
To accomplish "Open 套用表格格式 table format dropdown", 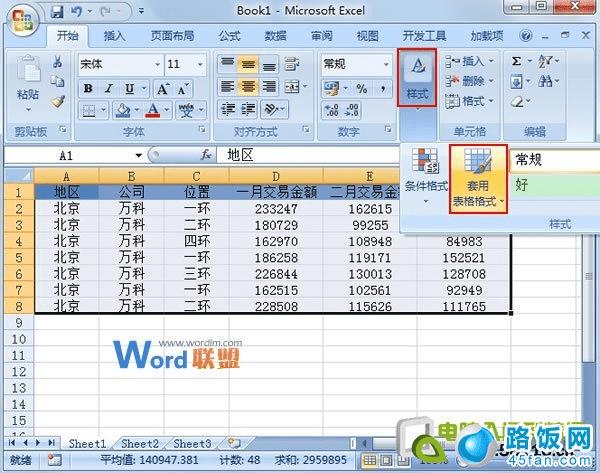I will [478, 179].
